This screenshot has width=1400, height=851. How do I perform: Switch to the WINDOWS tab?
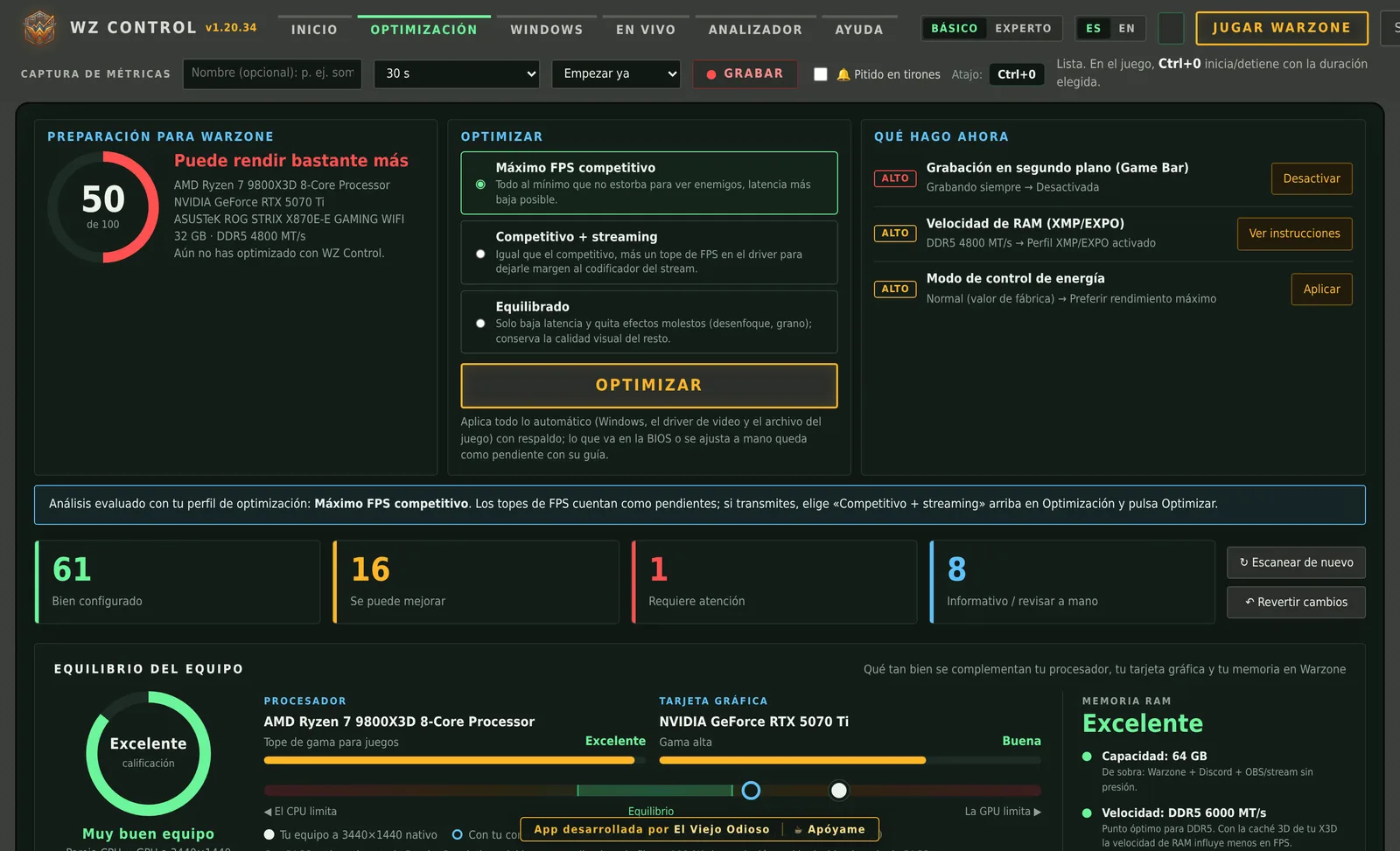(x=547, y=29)
